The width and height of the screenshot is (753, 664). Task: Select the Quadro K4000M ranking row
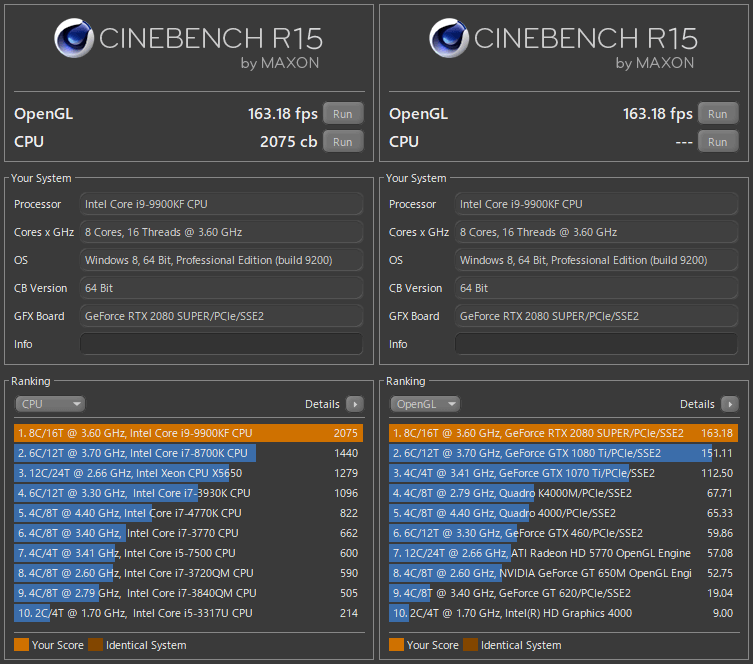point(563,493)
